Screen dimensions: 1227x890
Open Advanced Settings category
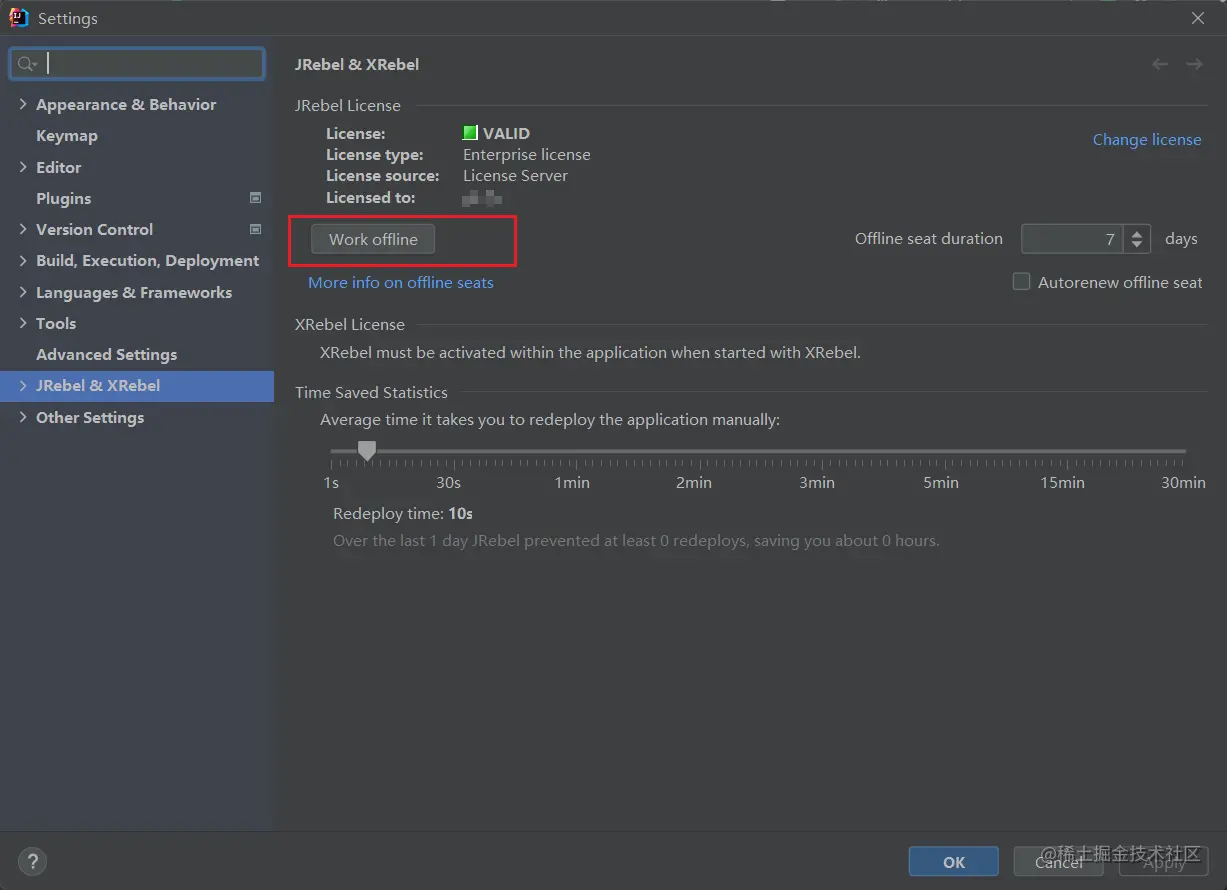(x=106, y=354)
